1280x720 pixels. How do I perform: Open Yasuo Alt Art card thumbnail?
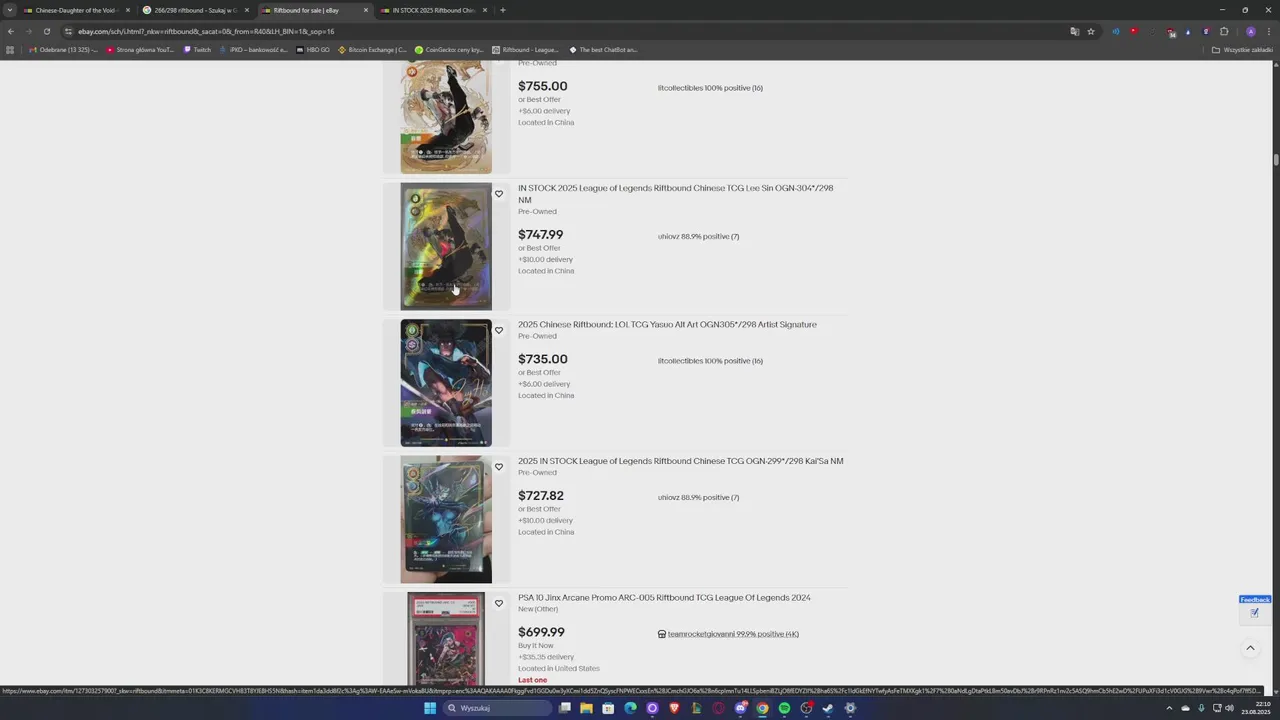[x=446, y=383]
